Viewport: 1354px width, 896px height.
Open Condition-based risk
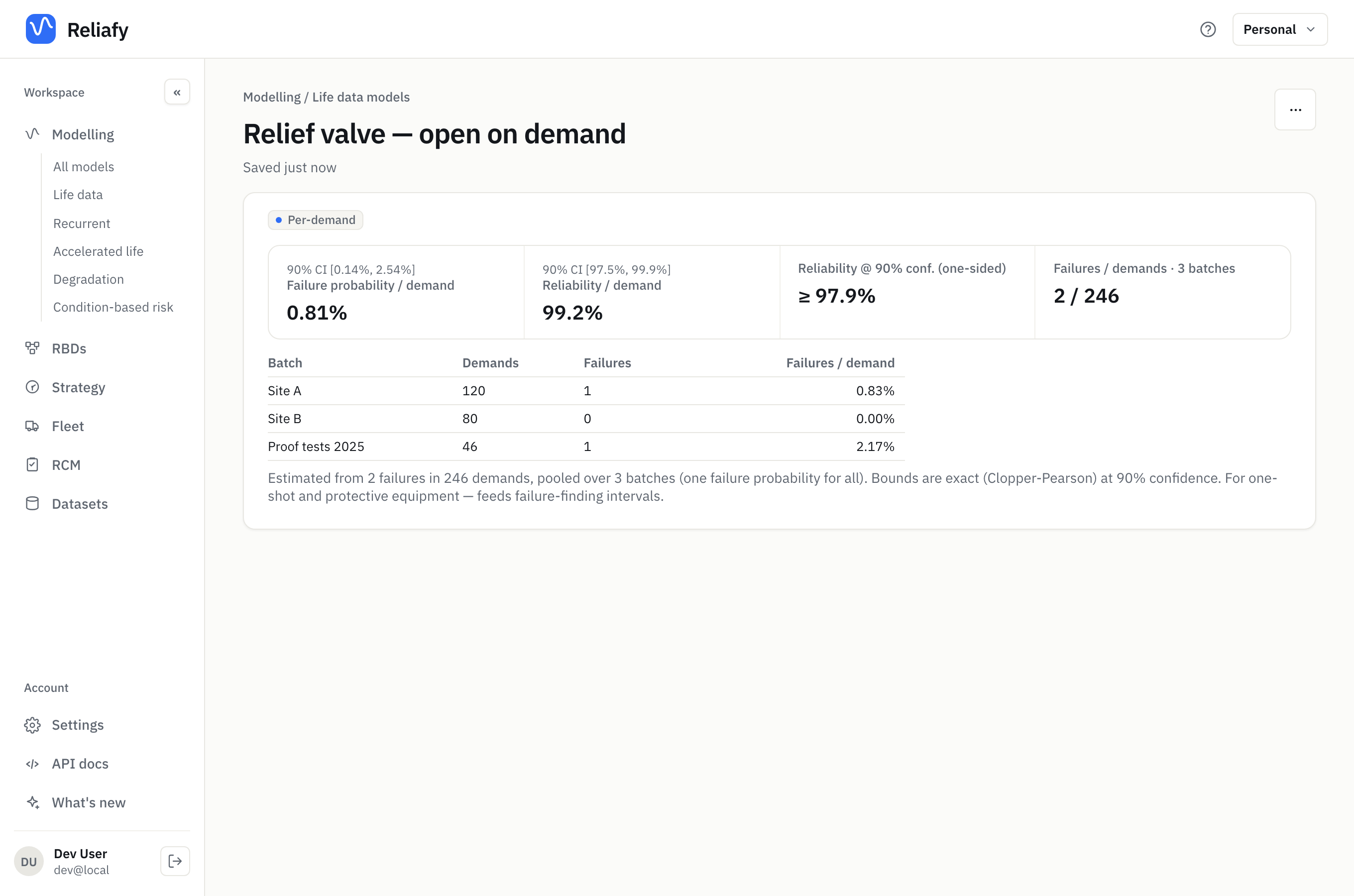113,307
